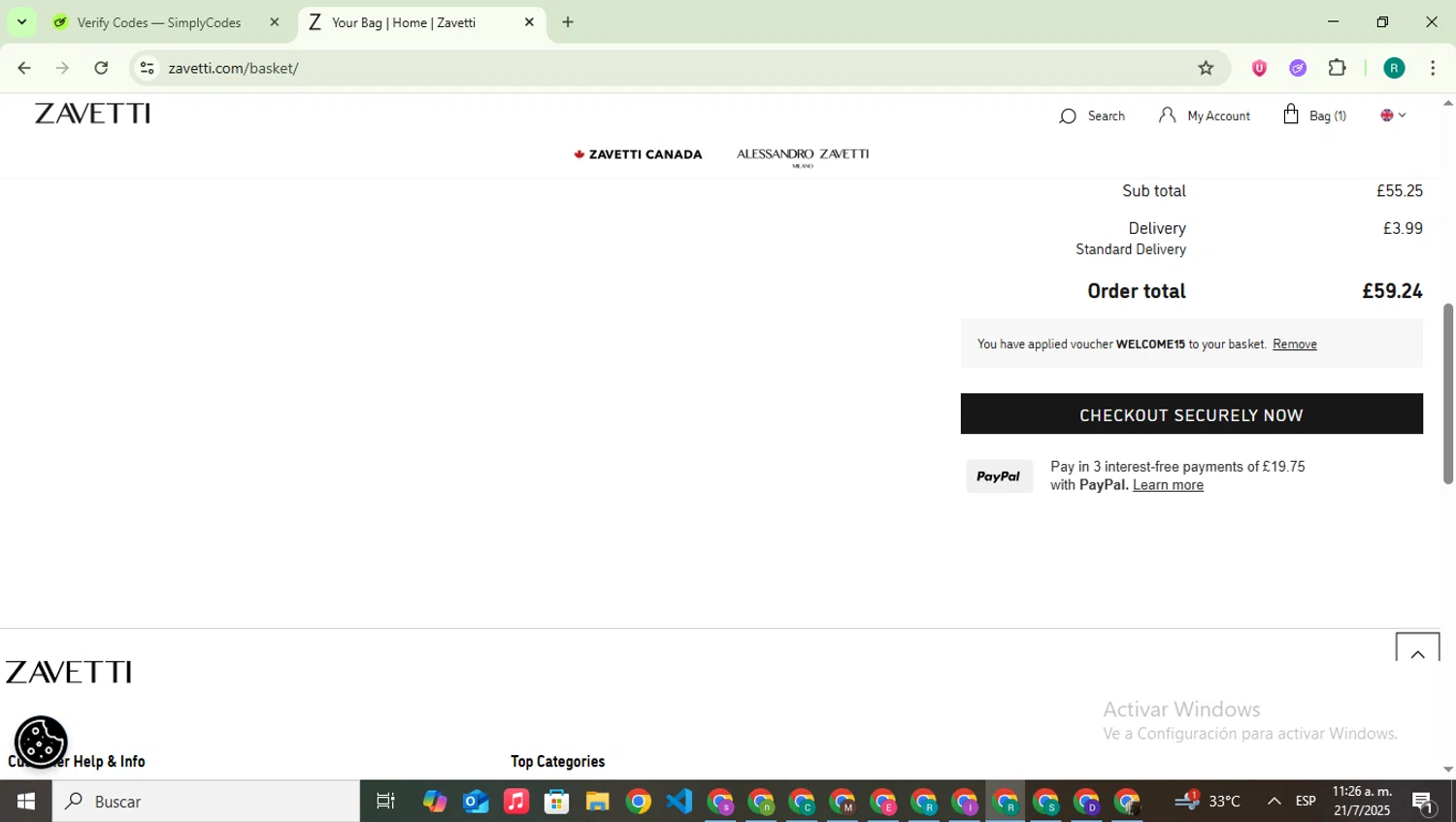Expand the tab search dropdown

click(x=21, y=22)
